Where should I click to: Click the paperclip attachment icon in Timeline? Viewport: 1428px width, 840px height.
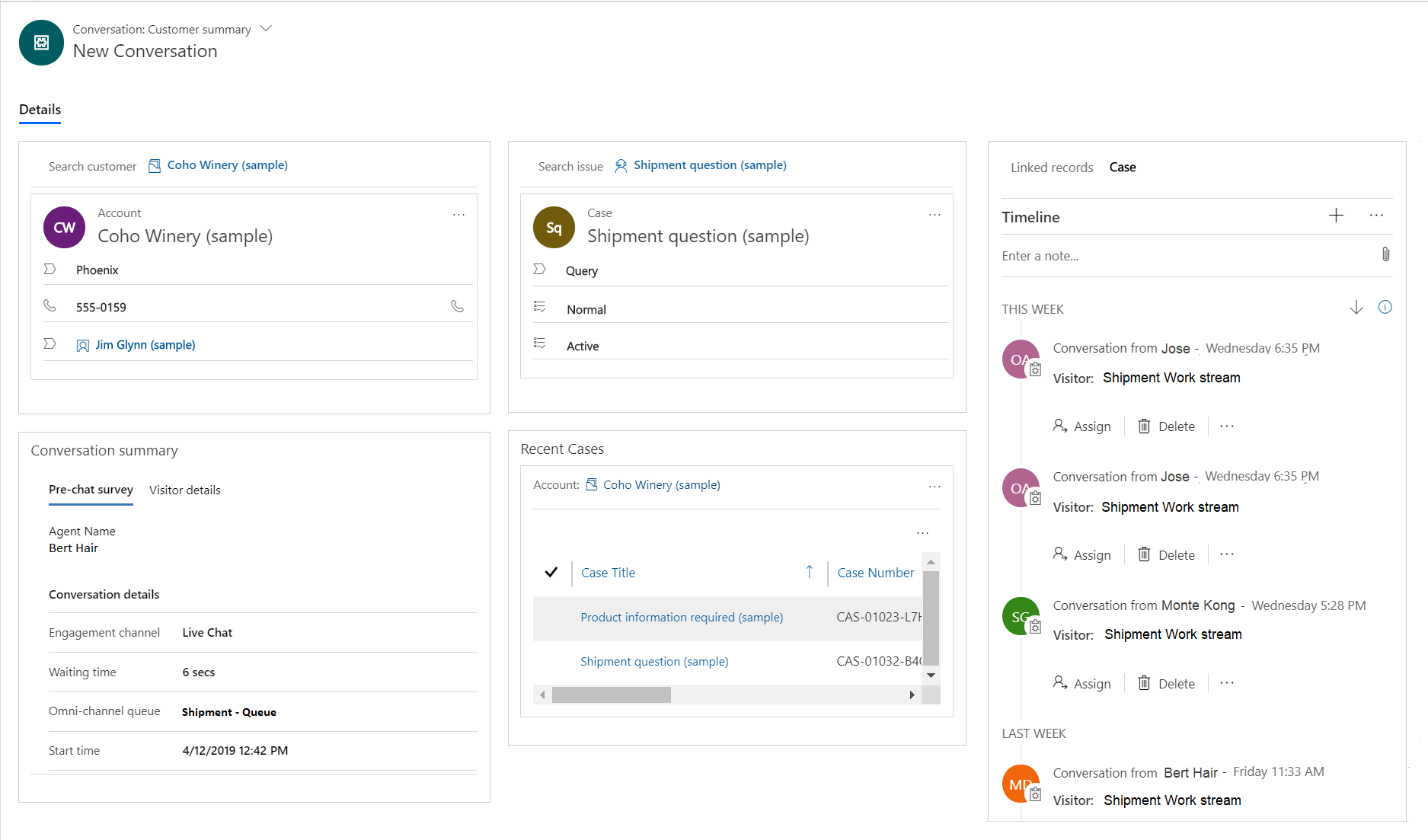click(1385, 254)
